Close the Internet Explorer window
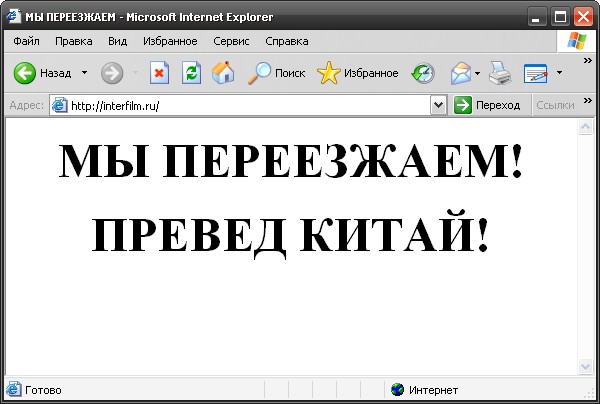This screenshot has height=404, width=600. coord(584,17)
